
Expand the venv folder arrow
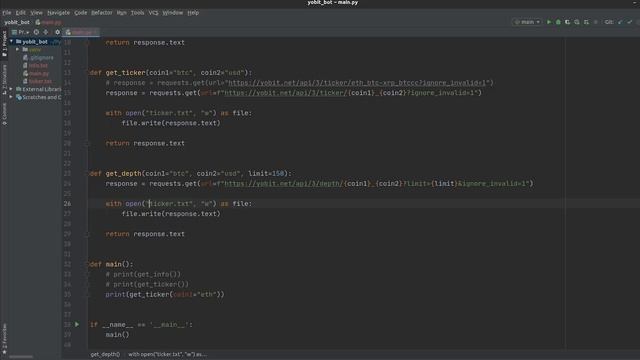click(x=18, y=49)
